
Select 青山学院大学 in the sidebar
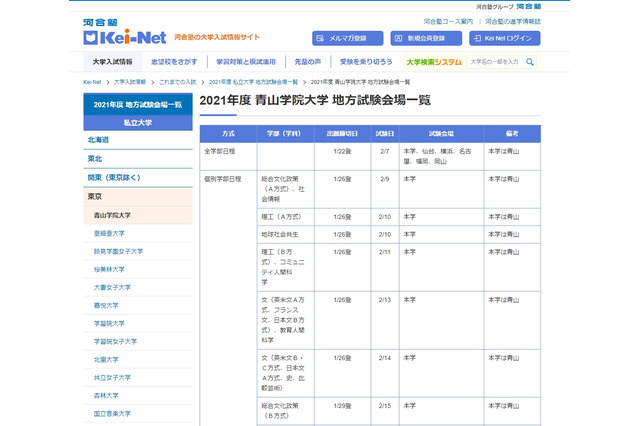(138, 215)
